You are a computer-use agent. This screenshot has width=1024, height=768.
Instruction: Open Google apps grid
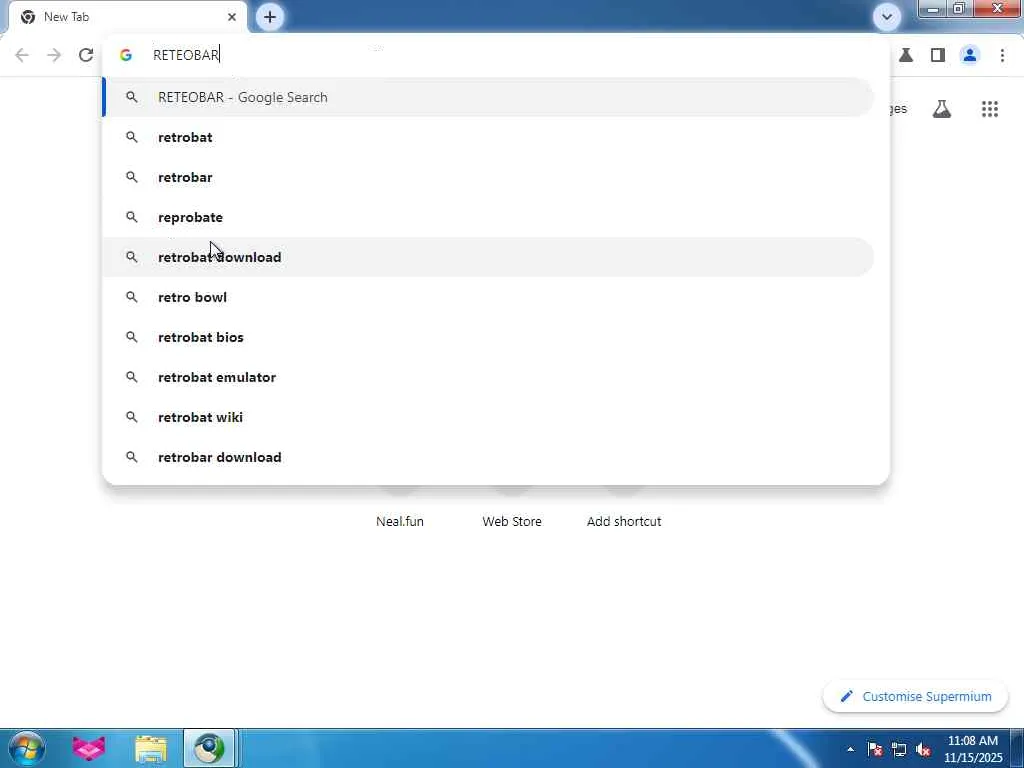989,109
